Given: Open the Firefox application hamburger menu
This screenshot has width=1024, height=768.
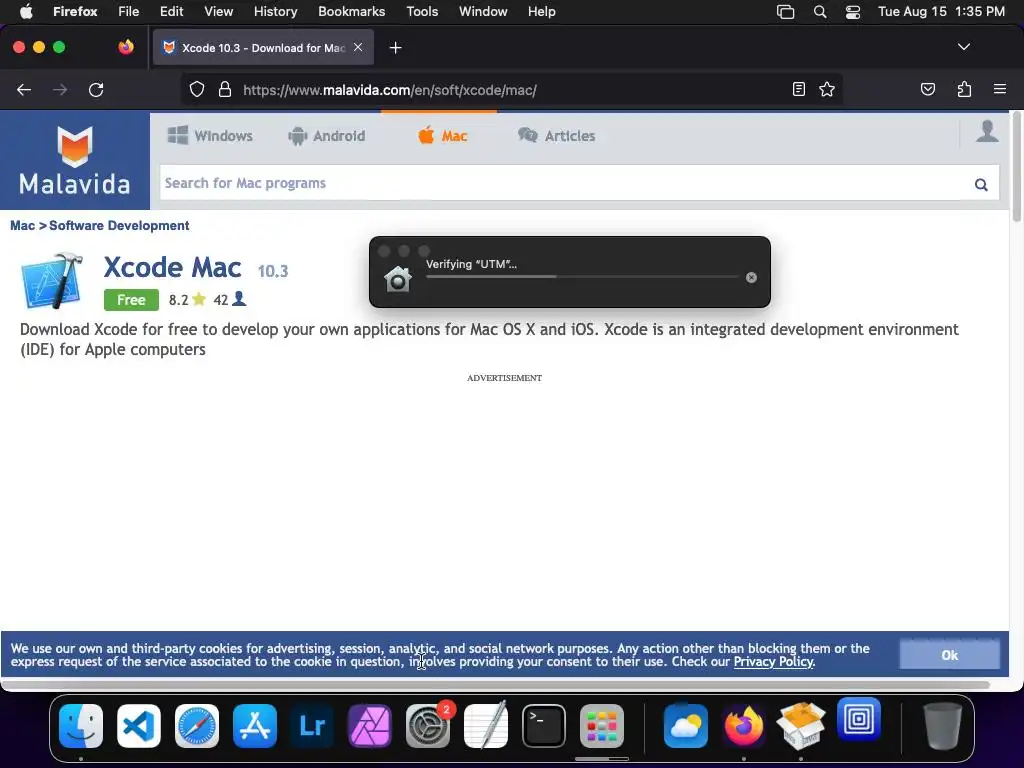Looking at the screenshot, I should pyautogui.click(x=999, y=89).
